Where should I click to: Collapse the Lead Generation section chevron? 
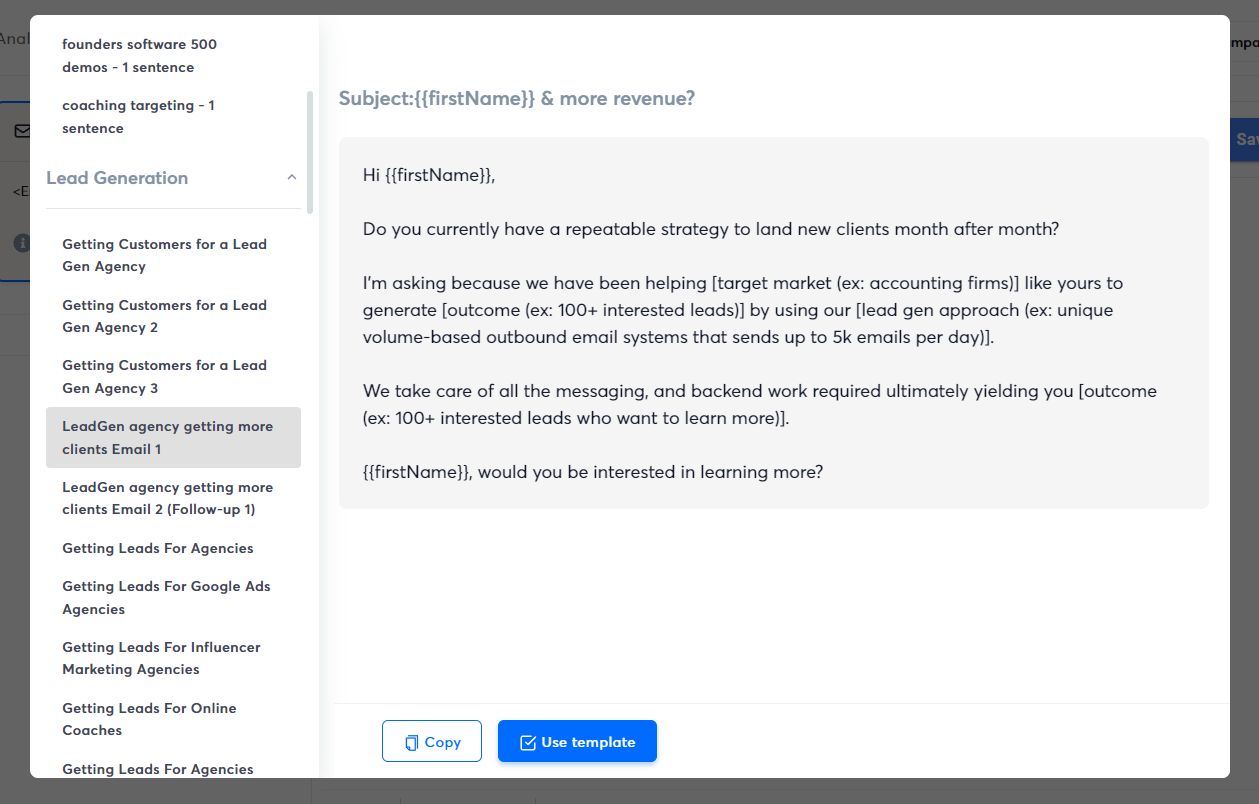(x=291, y=175)
